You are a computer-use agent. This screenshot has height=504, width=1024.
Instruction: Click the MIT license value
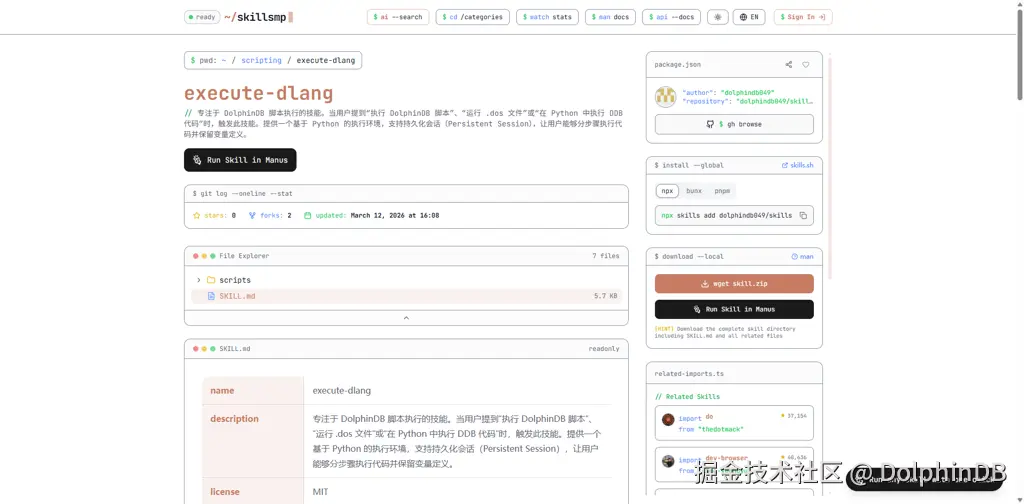[x=321, y=492]
